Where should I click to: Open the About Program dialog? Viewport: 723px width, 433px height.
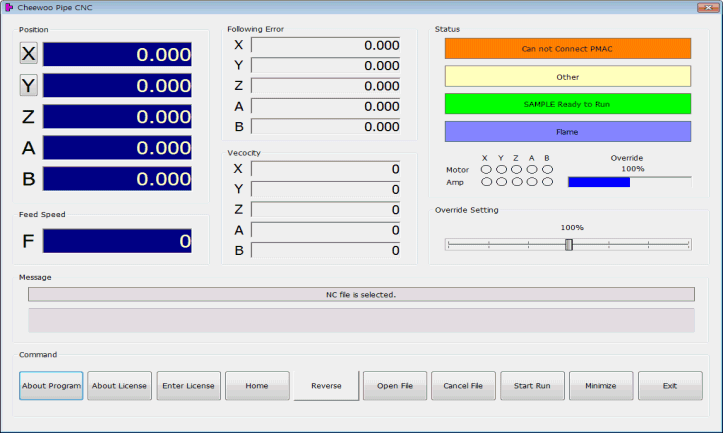coord(51,386)
